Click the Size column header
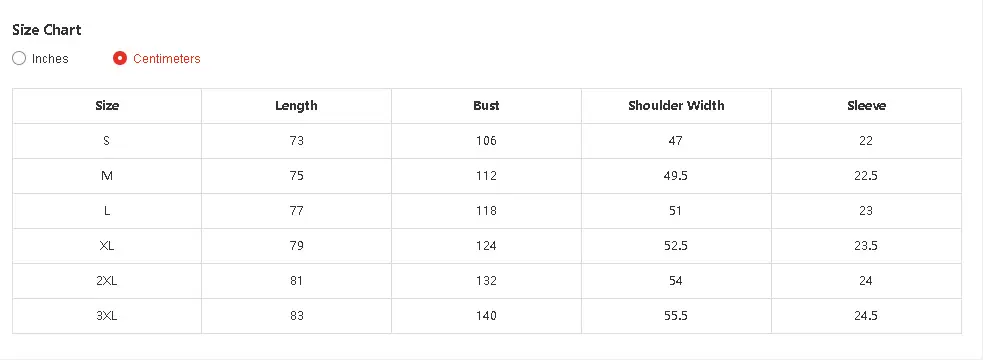Screen dimensions: 983x360 pos(107,106)
